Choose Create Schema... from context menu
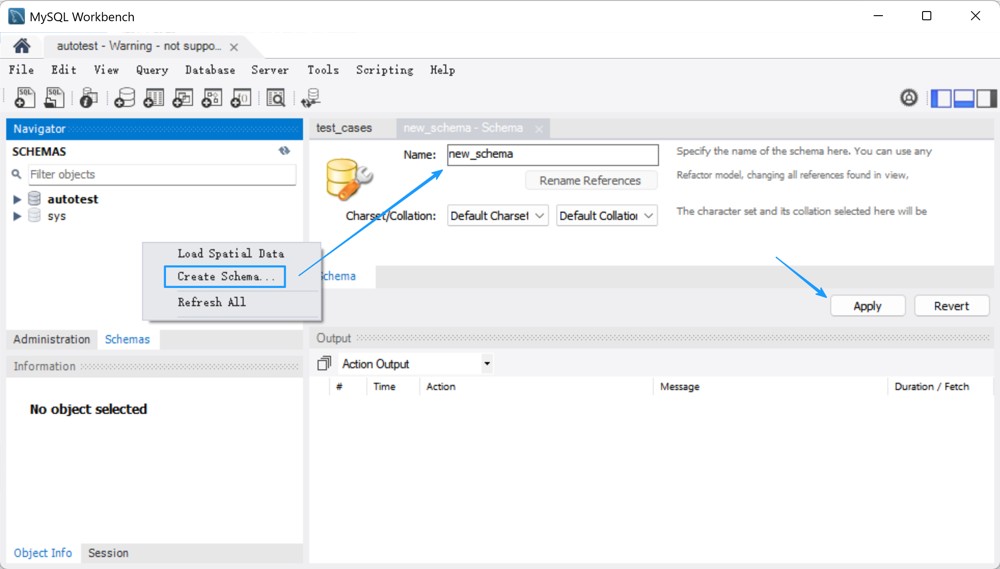The height and width of the screenshot is (569, 1000). pyautogui.click(x=225, y=276)
